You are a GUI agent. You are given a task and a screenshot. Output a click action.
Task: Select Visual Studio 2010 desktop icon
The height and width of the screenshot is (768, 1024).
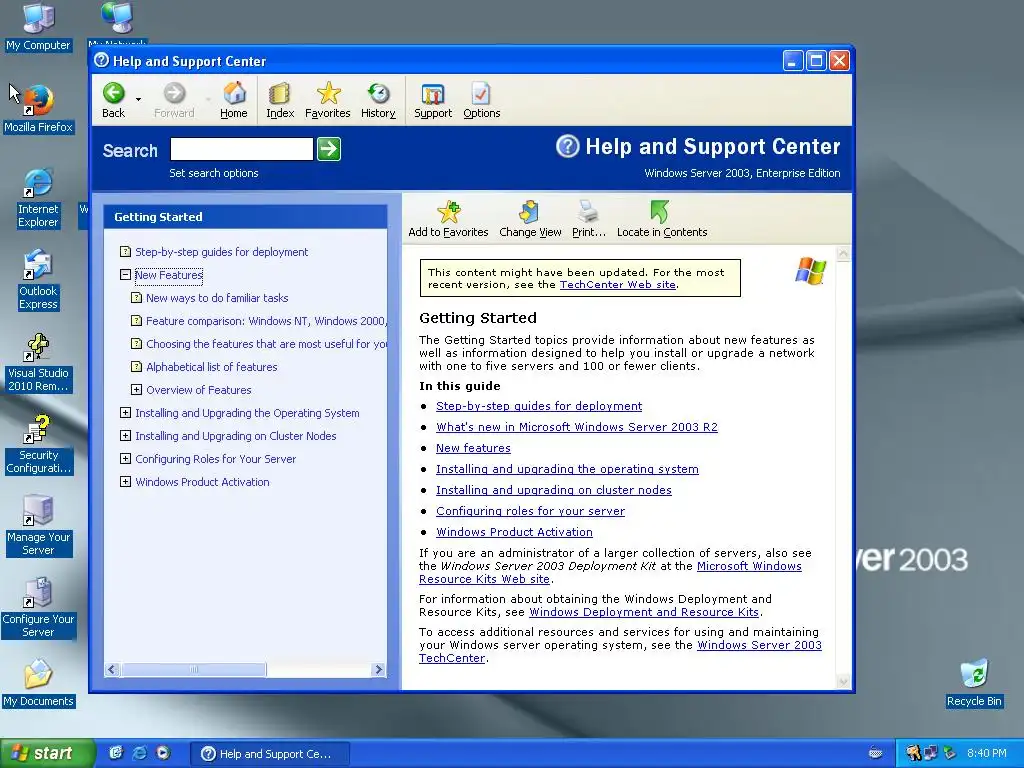(38, 363)
